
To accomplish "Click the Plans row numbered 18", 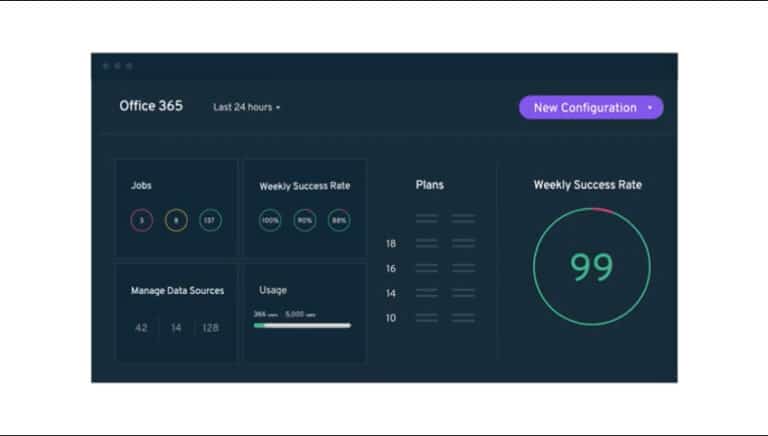I will click(430, 243).
